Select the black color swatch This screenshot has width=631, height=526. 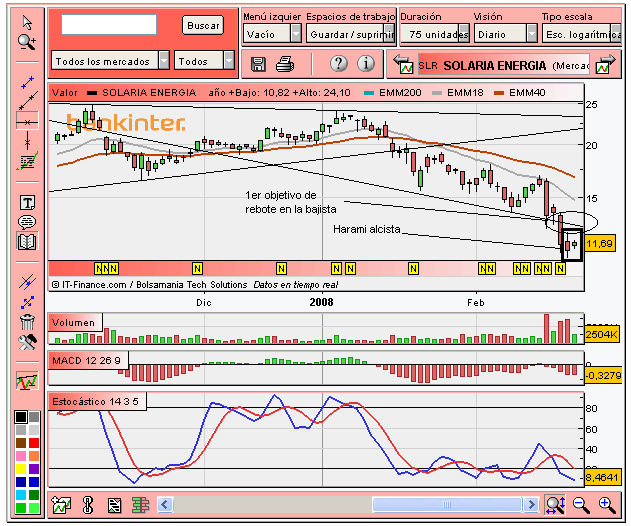(x=21, y=417)
